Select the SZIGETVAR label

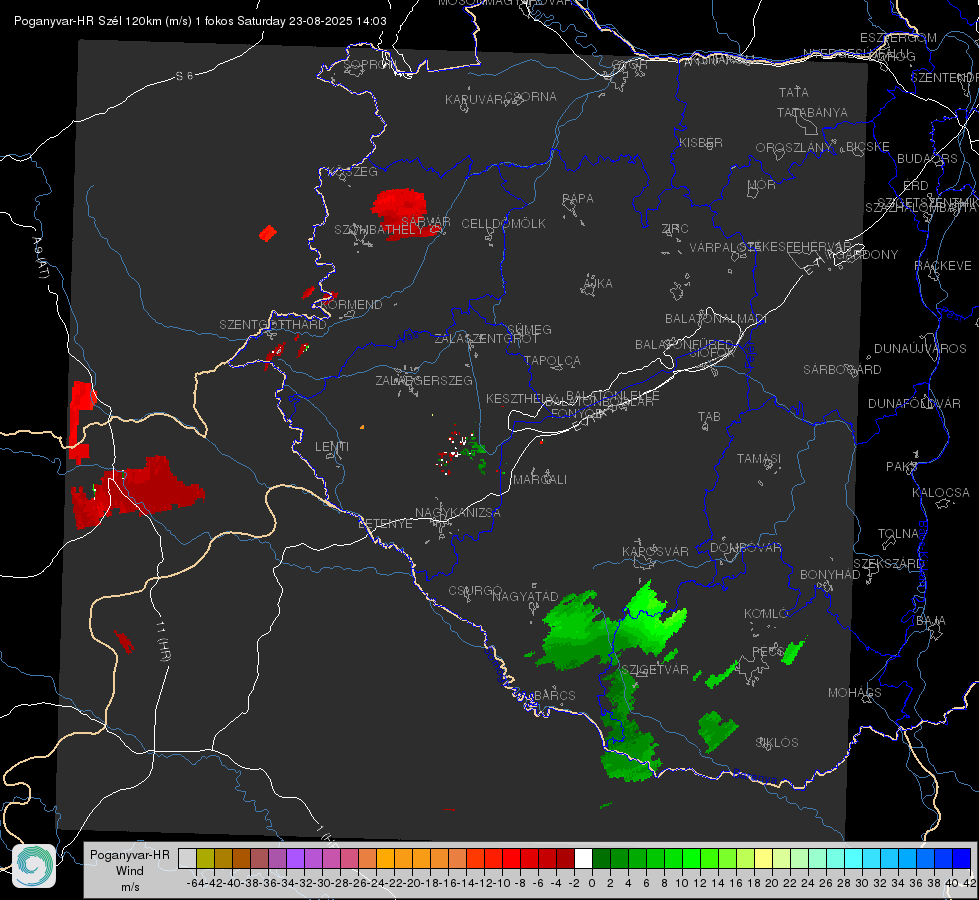[655, 670]
